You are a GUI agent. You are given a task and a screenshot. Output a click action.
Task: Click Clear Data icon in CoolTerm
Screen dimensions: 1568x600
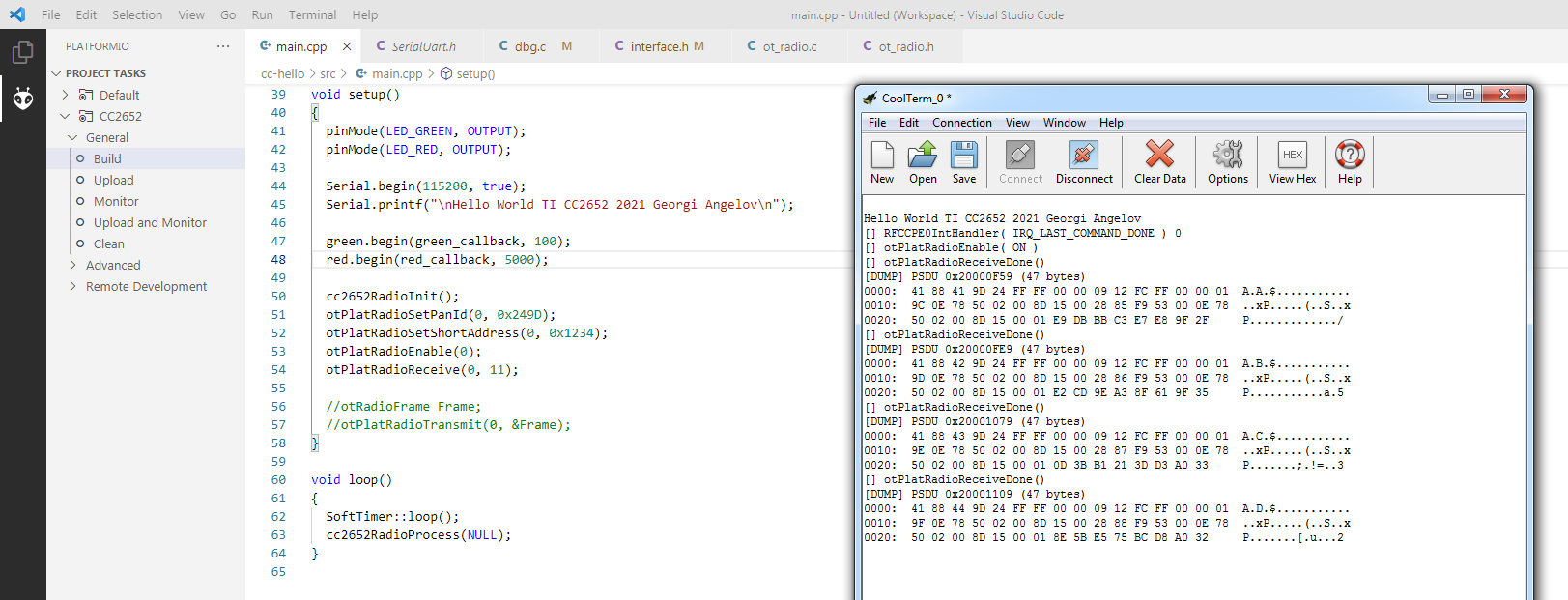pos(1159,161)
